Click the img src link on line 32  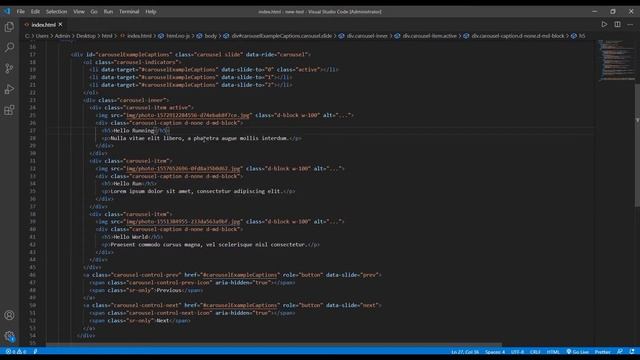click(183, 169)
